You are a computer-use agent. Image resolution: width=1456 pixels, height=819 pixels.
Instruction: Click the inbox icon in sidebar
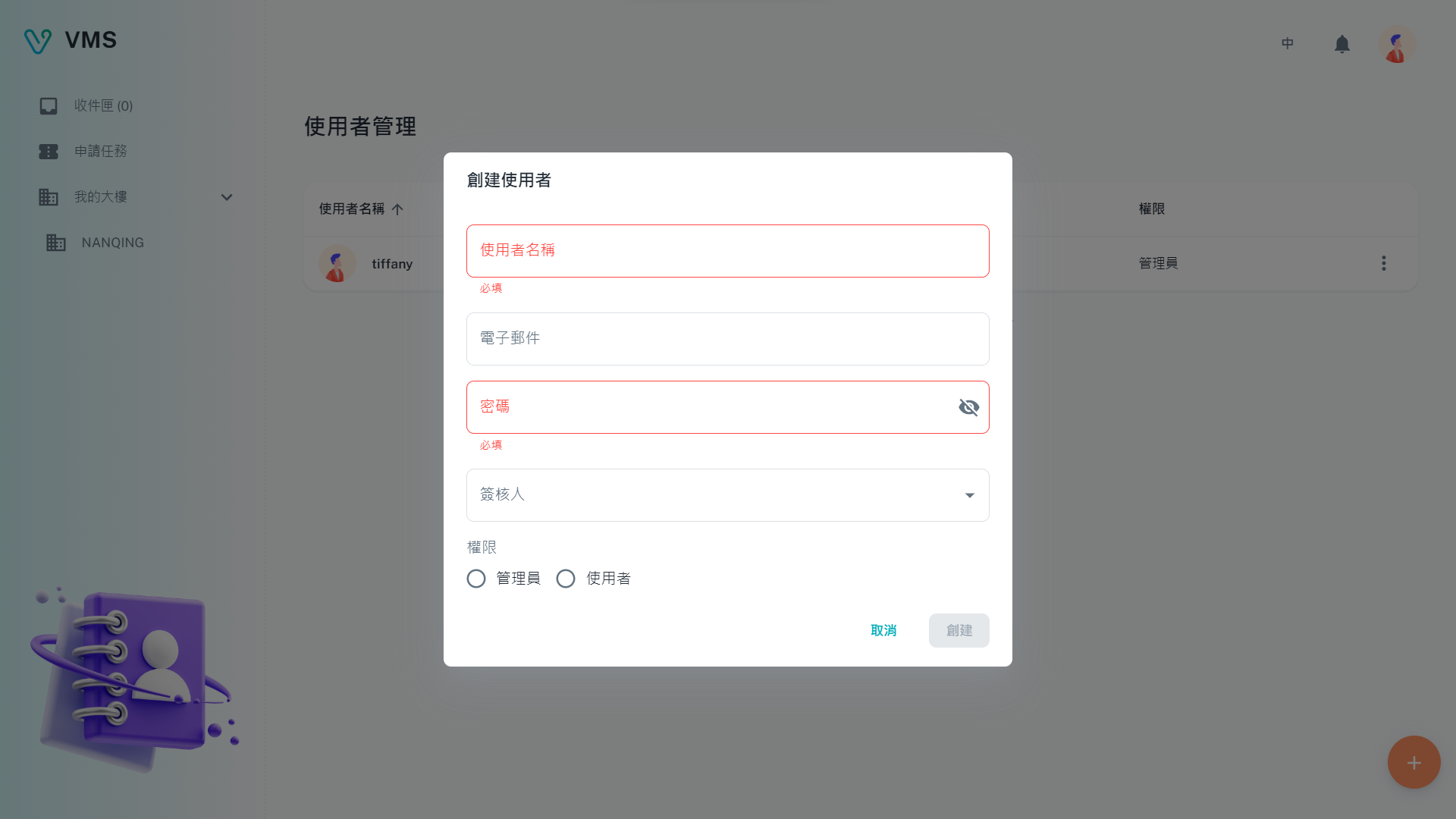click(x=49, y=106)
